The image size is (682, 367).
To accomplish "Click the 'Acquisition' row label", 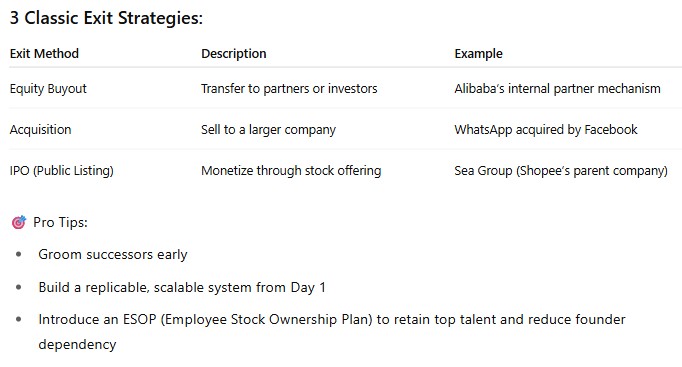I will (x=40, y=130).
